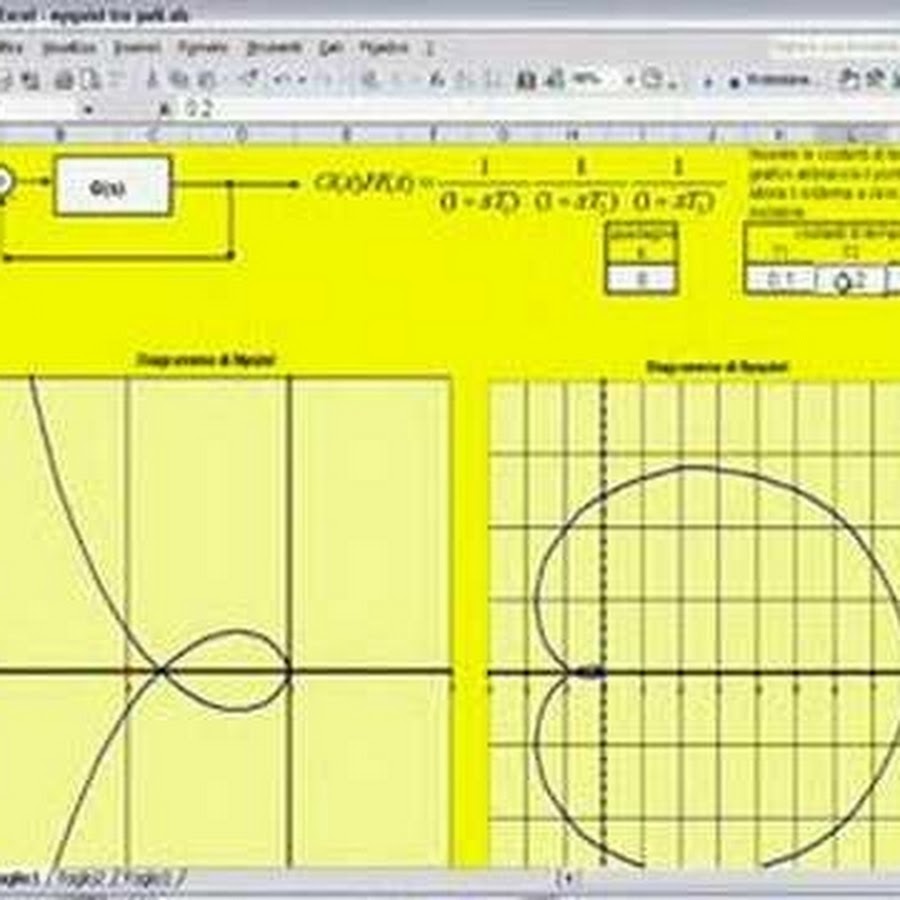900x900 pixels.
Task: Expand the Name Box dropdown arrow
Action: (89, 109)
